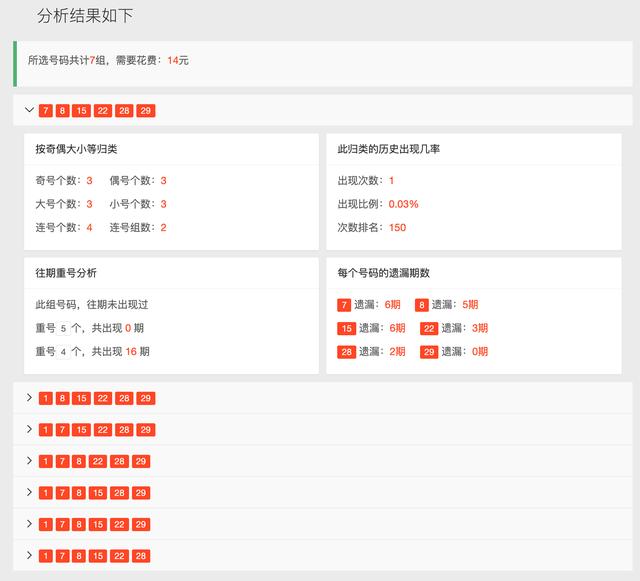Click the 出现比例 value 0.03%

403,204
